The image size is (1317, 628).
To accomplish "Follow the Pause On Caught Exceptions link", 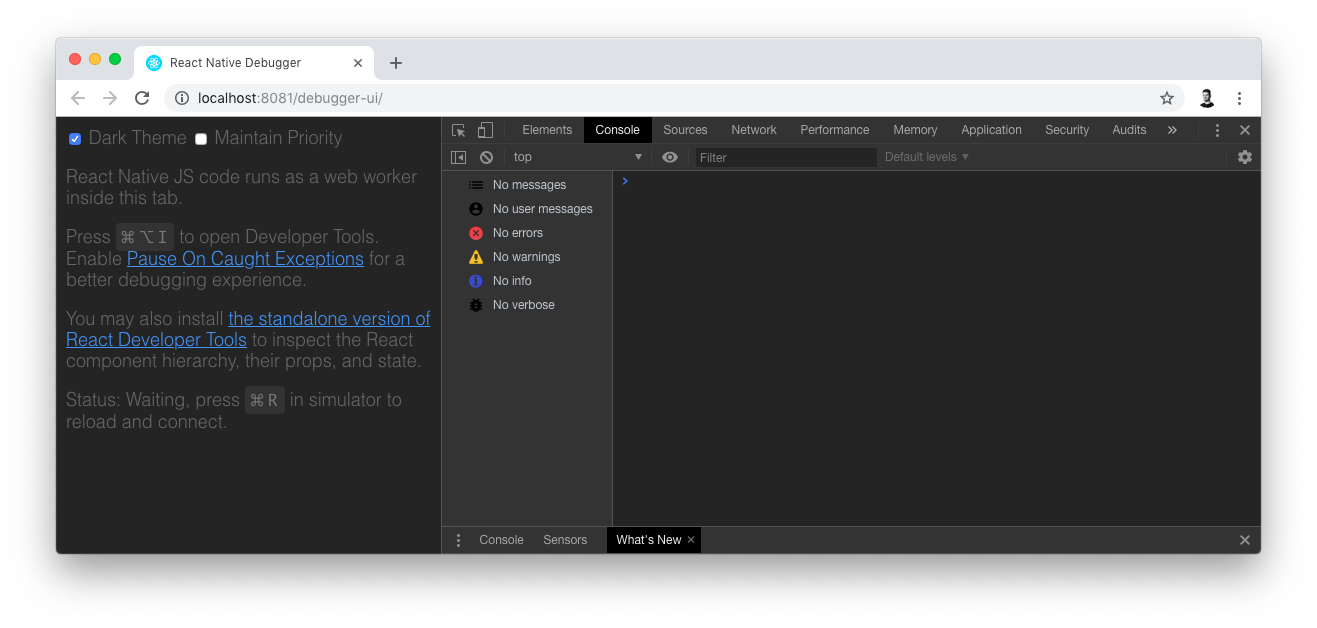I will click(245, 259).
